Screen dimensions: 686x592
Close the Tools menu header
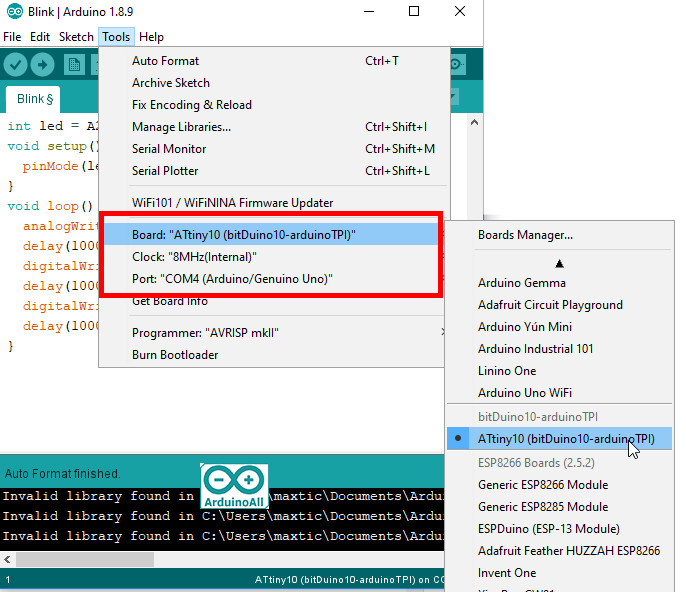(116, 37)
